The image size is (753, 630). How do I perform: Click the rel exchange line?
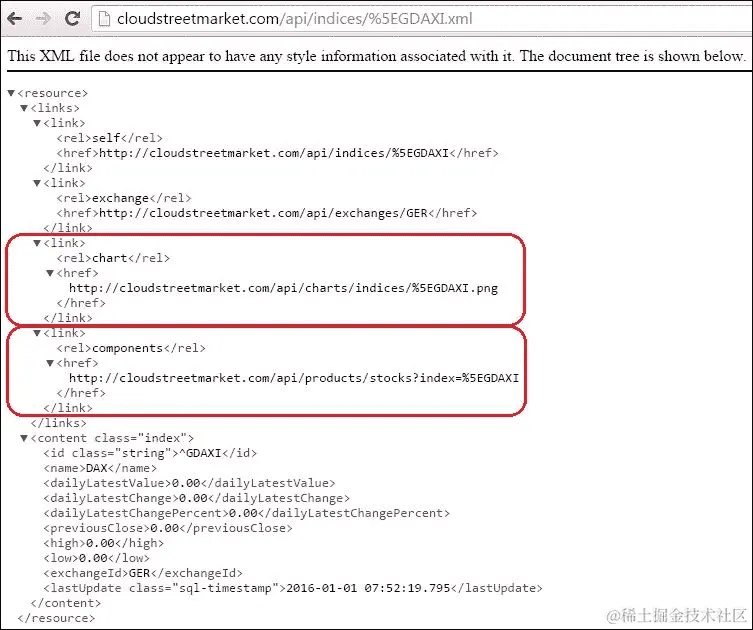pos(124,198)
